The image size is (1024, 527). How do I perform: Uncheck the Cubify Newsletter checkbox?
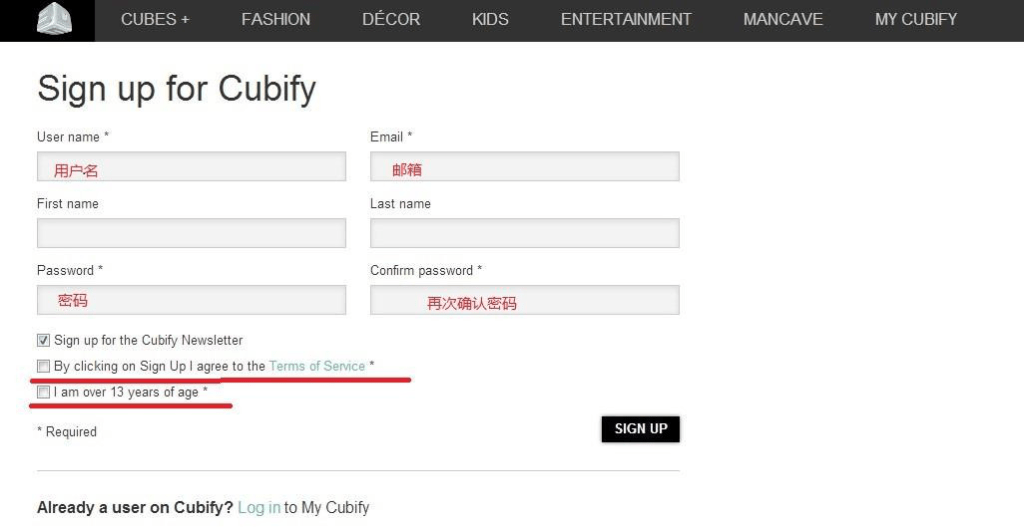click(x=43, y=340)
